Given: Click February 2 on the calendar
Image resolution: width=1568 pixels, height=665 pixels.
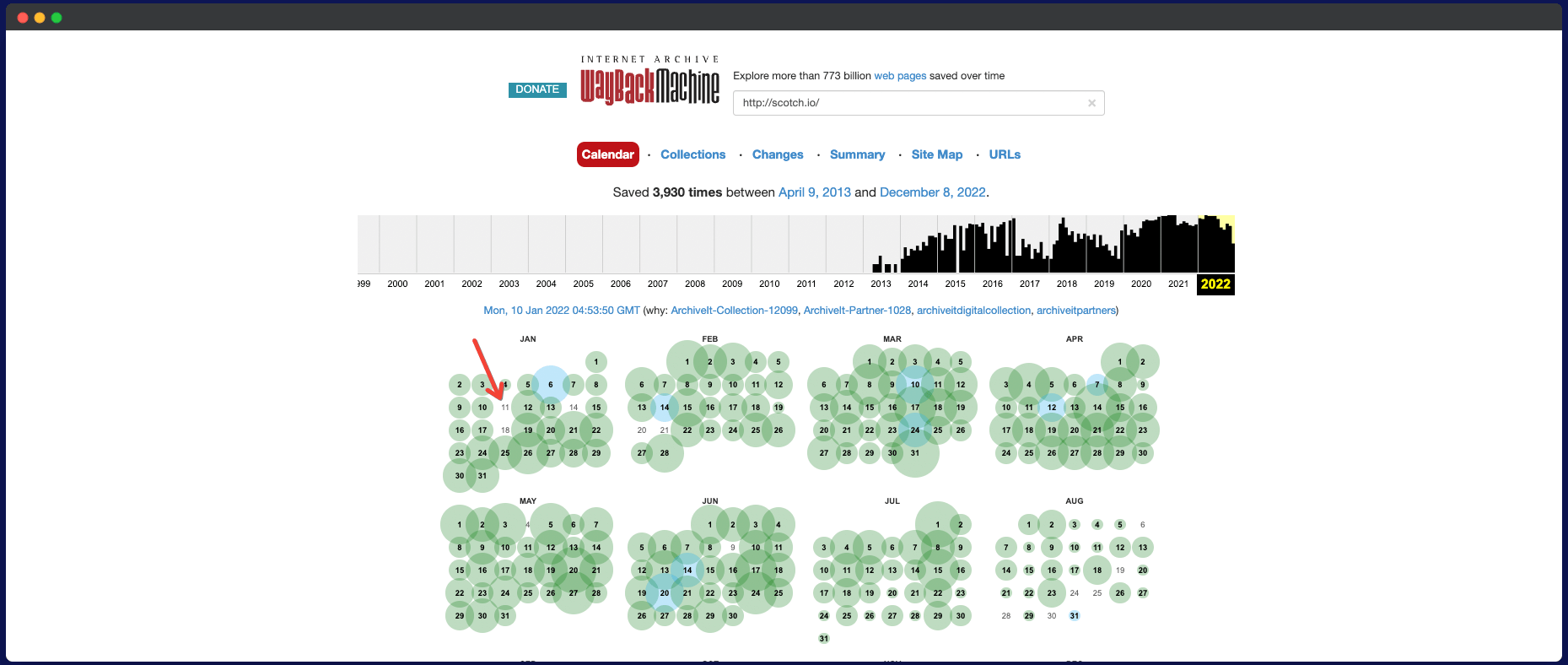Looking at the screenshot, I should point(710,362).
